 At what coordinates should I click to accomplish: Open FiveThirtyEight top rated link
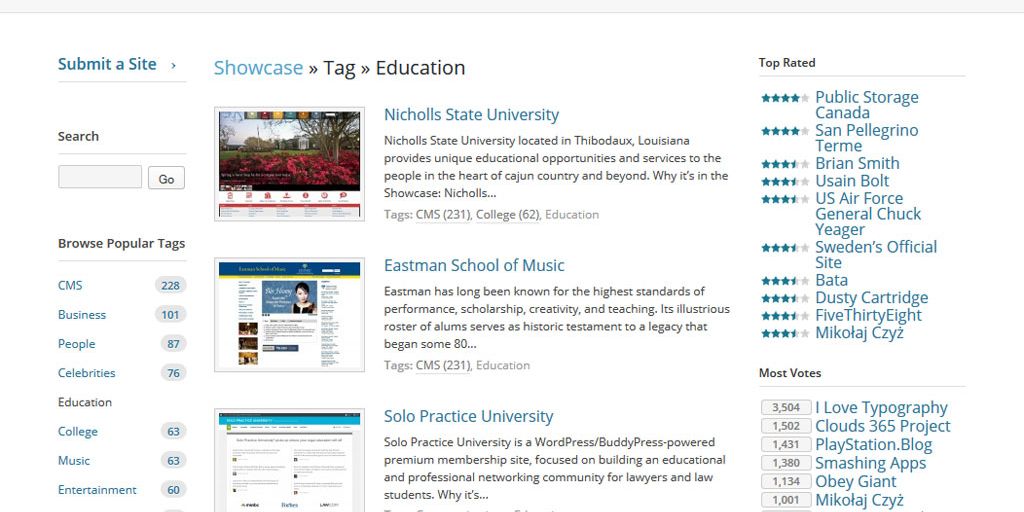point(869,315)
